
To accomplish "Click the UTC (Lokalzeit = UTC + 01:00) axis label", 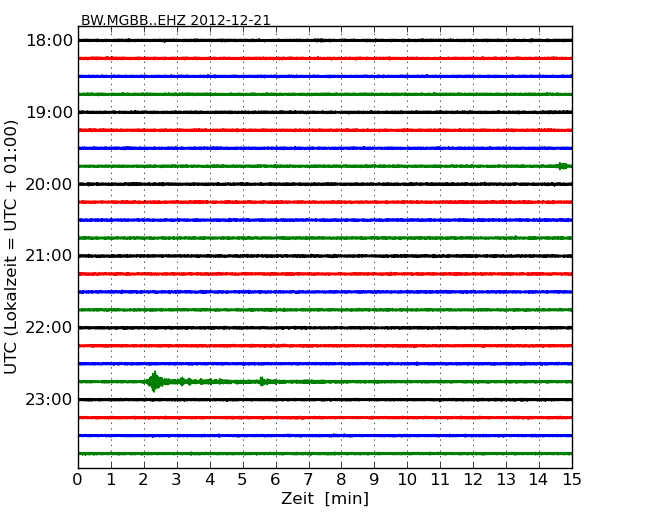I will pos(11,247).
